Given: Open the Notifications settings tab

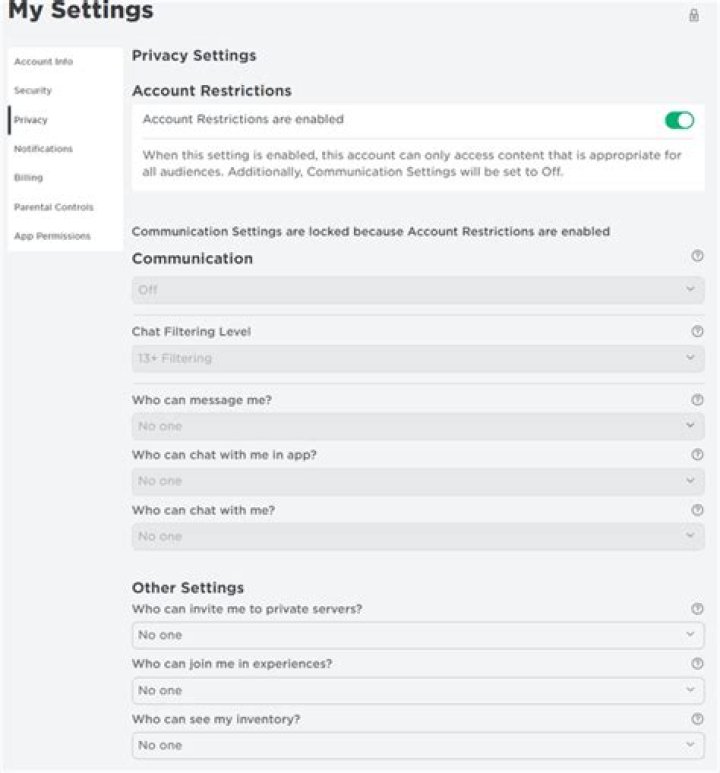Looking at the screenshot, I should tap(43, 149).
